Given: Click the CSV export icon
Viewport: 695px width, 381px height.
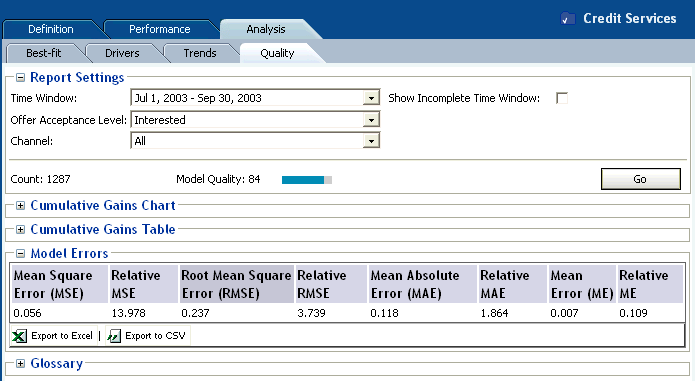Looking at the screenshot, I should point(114,336).
